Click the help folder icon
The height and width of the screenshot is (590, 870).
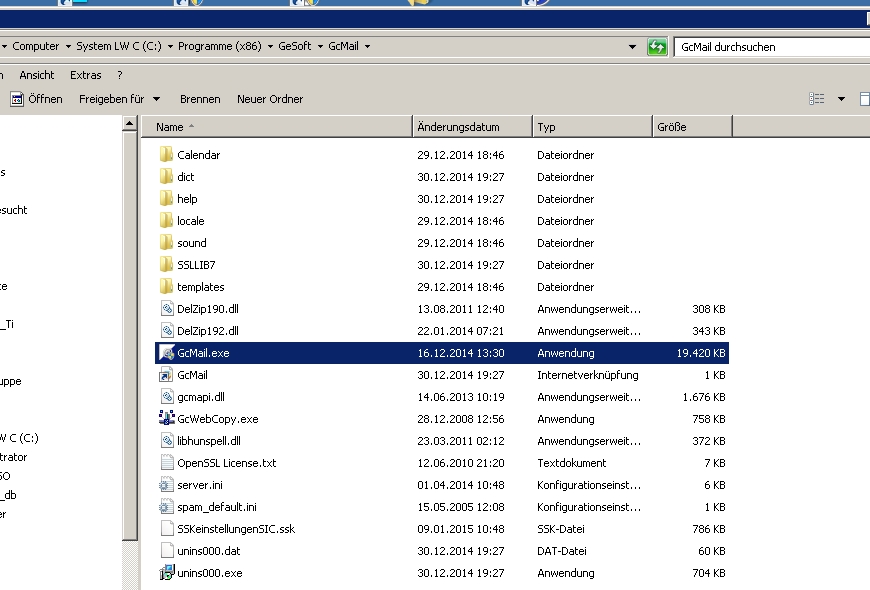(166, 199)
